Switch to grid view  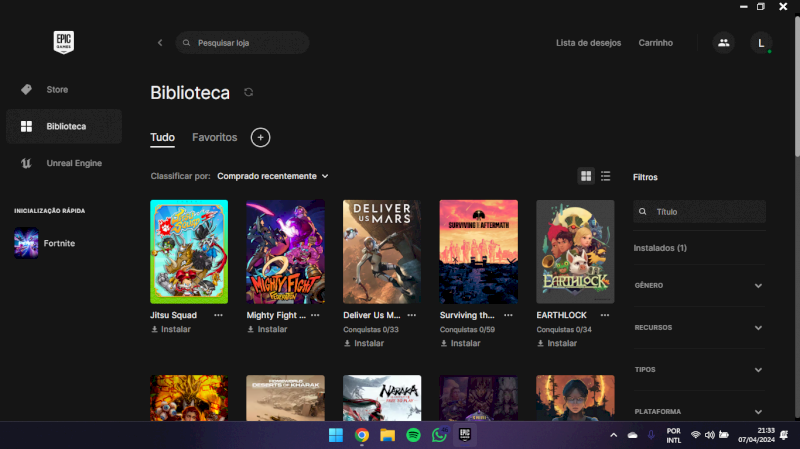coord(586,176)
